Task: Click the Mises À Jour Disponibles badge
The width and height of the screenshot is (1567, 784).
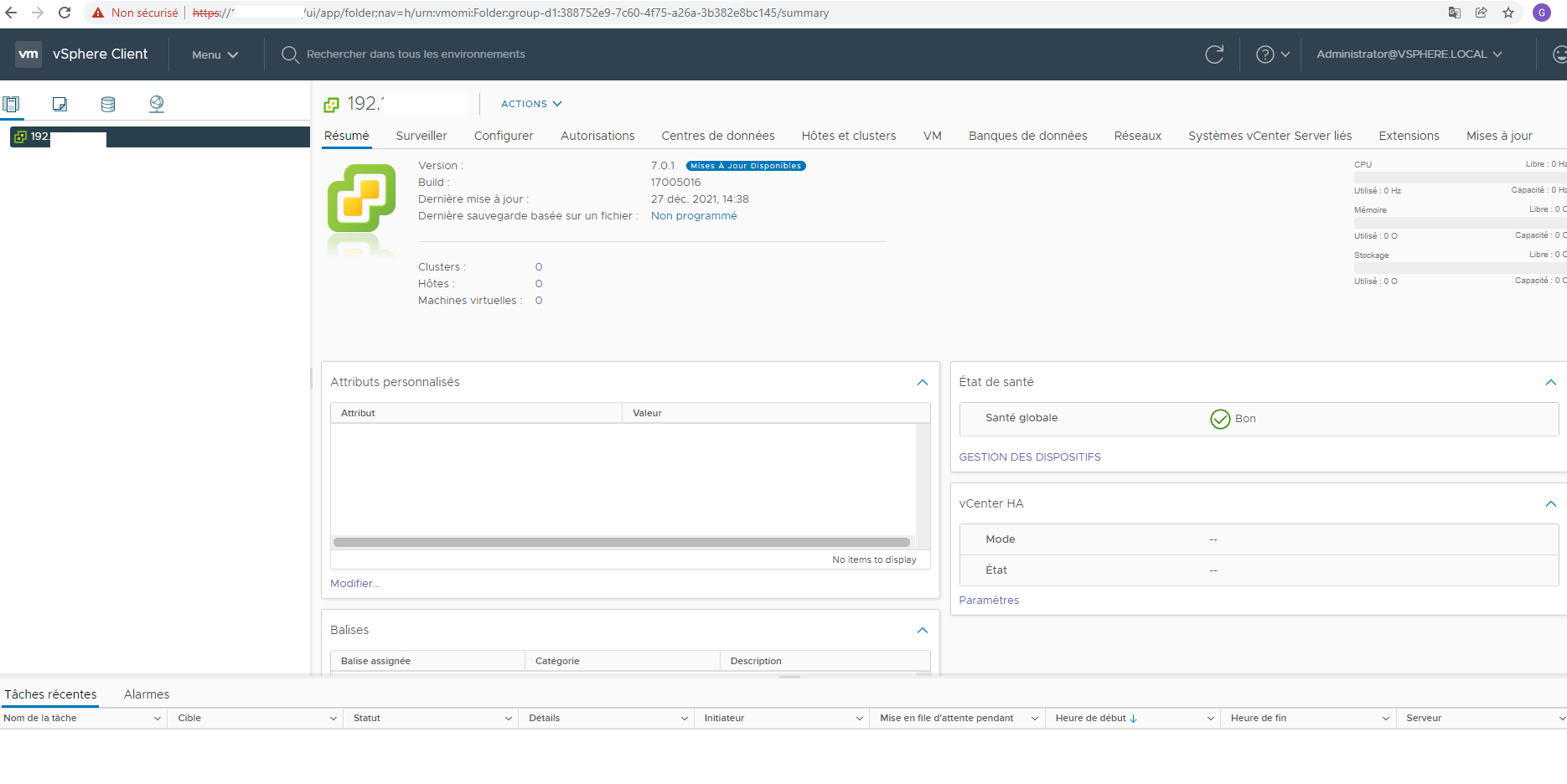Action: 746,166
